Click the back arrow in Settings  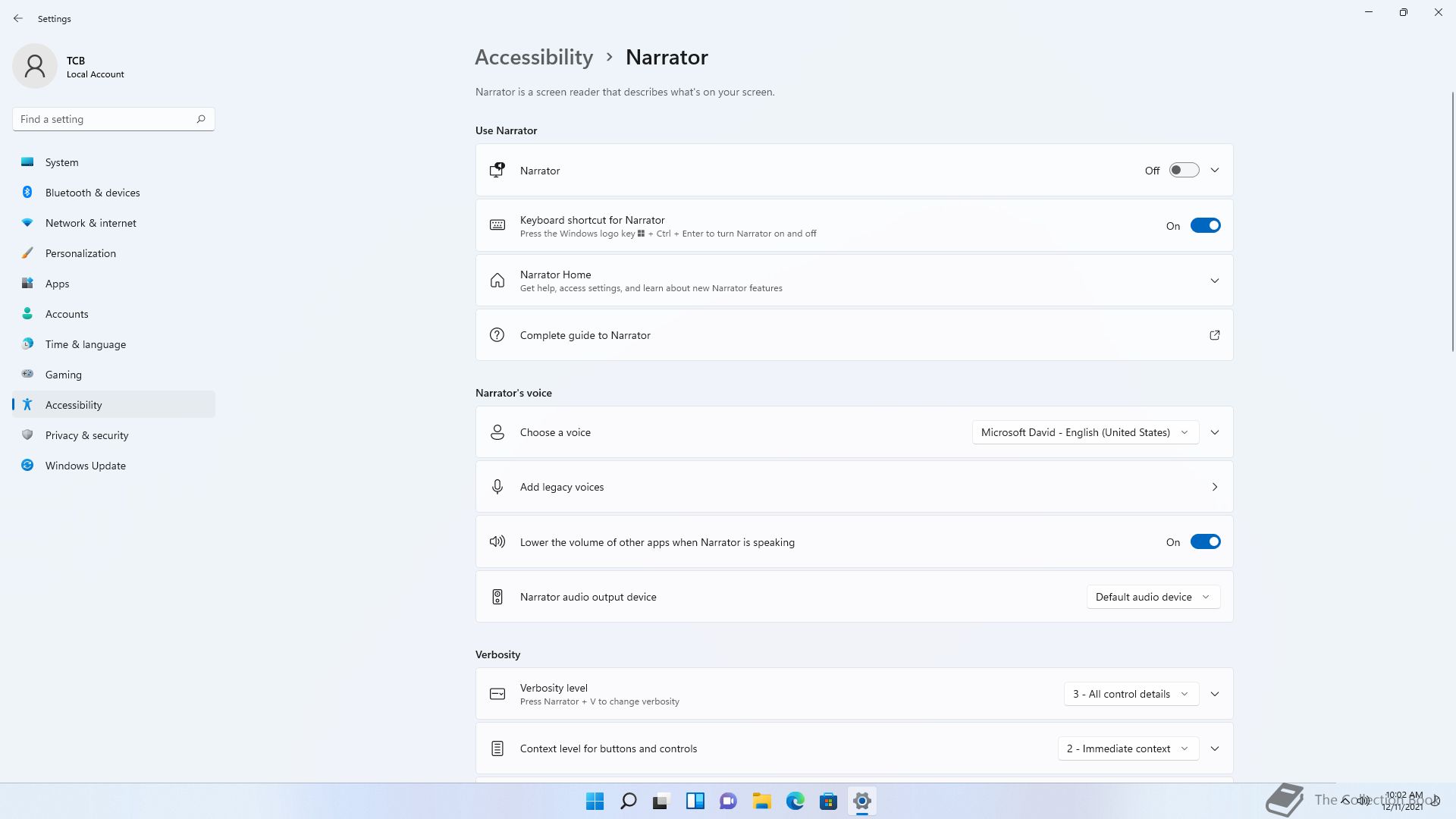point(18,18)
